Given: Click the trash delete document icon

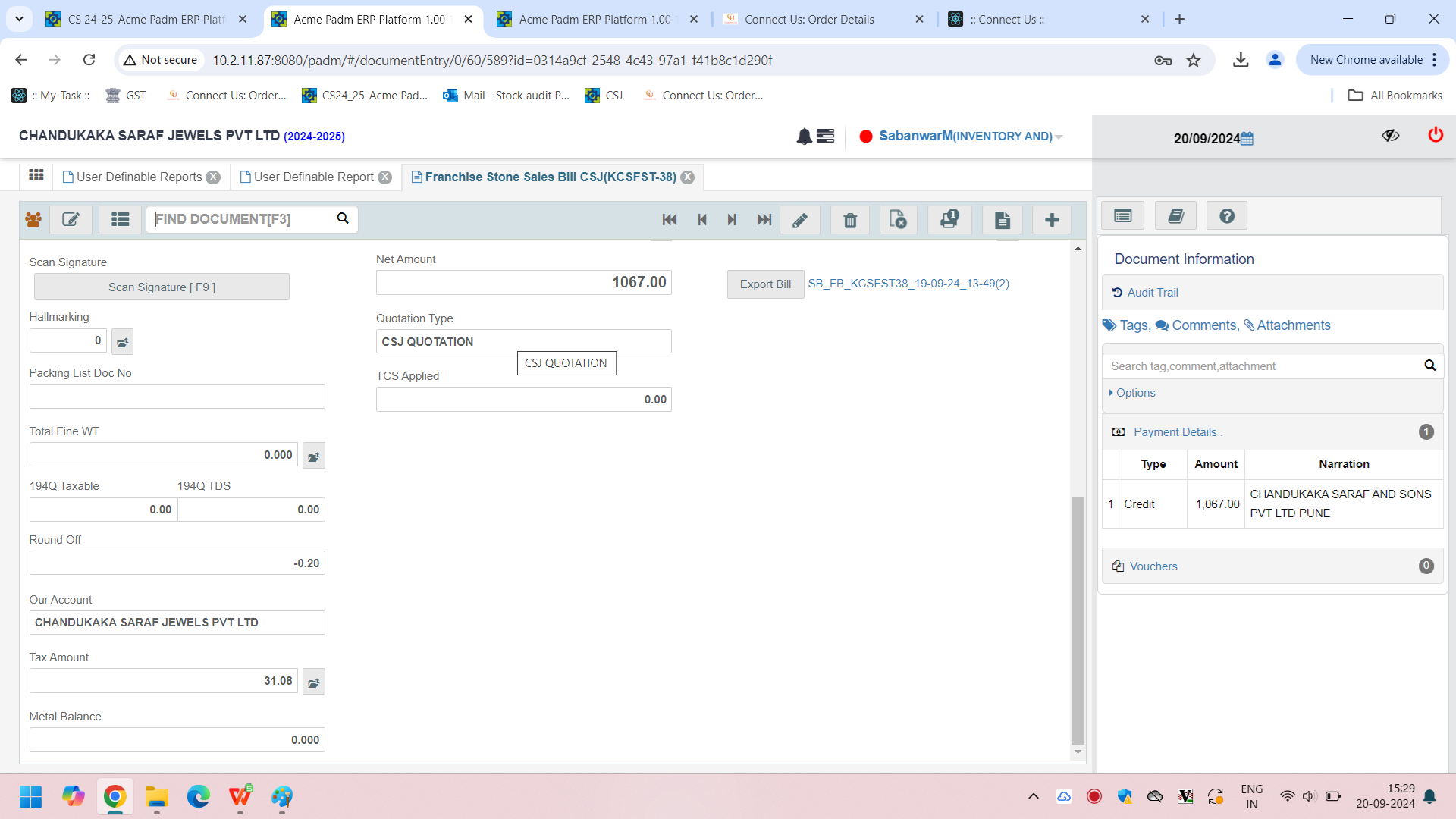Looking at the screenshot, I should click(850, 220).
